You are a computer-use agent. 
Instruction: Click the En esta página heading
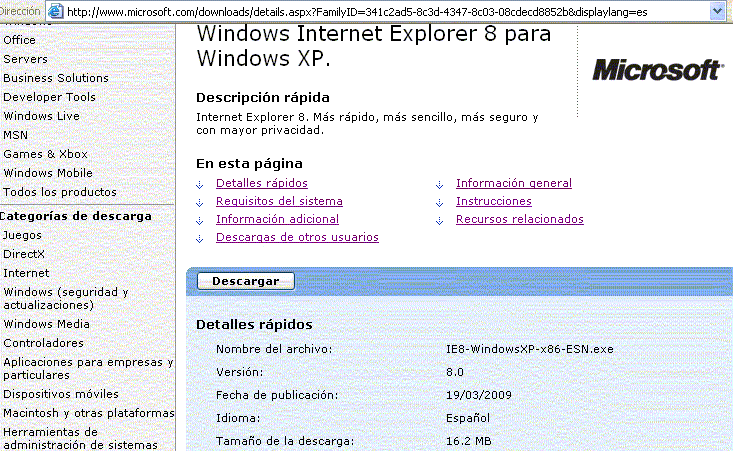(249, 164)
